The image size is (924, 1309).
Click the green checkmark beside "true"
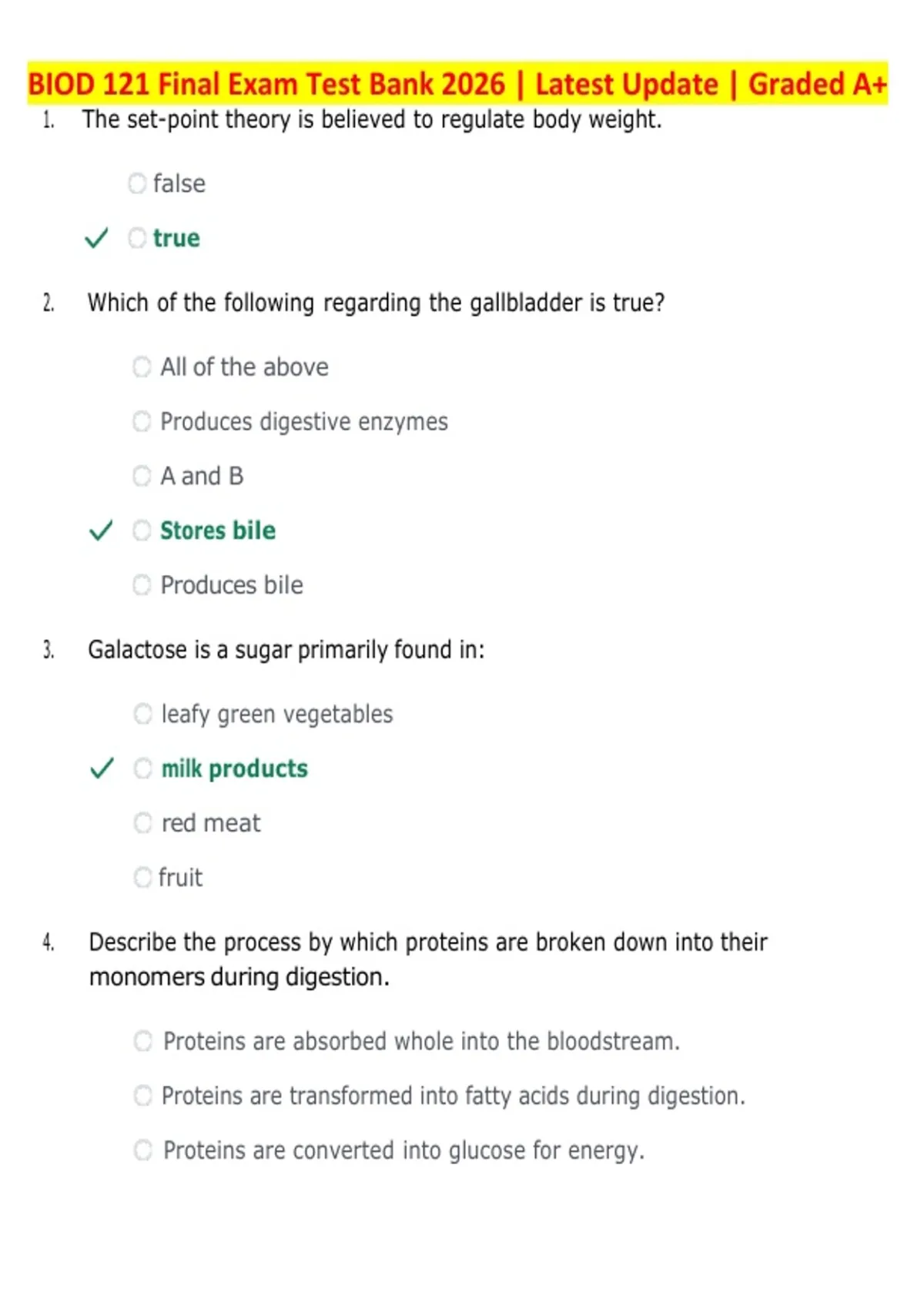pyautogui.click(x=96, y=238)
